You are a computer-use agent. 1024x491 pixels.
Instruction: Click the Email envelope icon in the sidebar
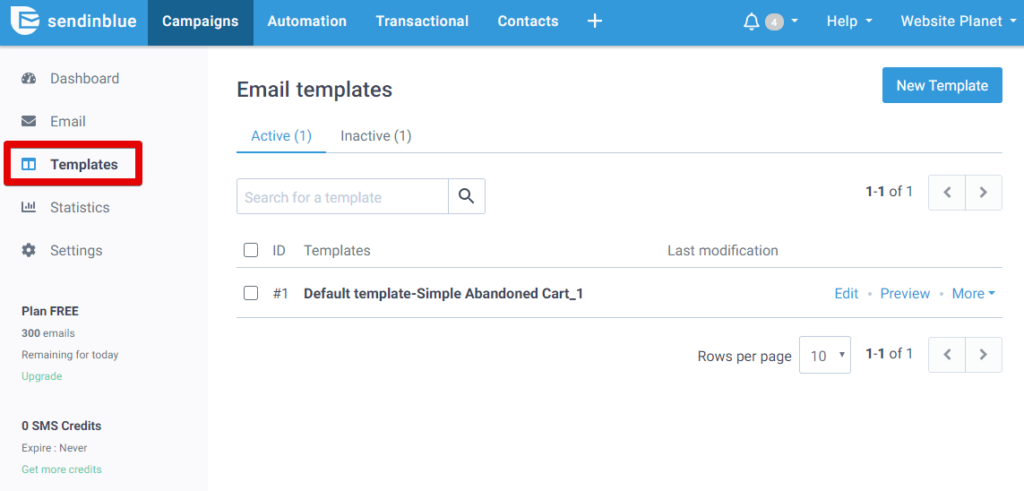pos(29,121)
